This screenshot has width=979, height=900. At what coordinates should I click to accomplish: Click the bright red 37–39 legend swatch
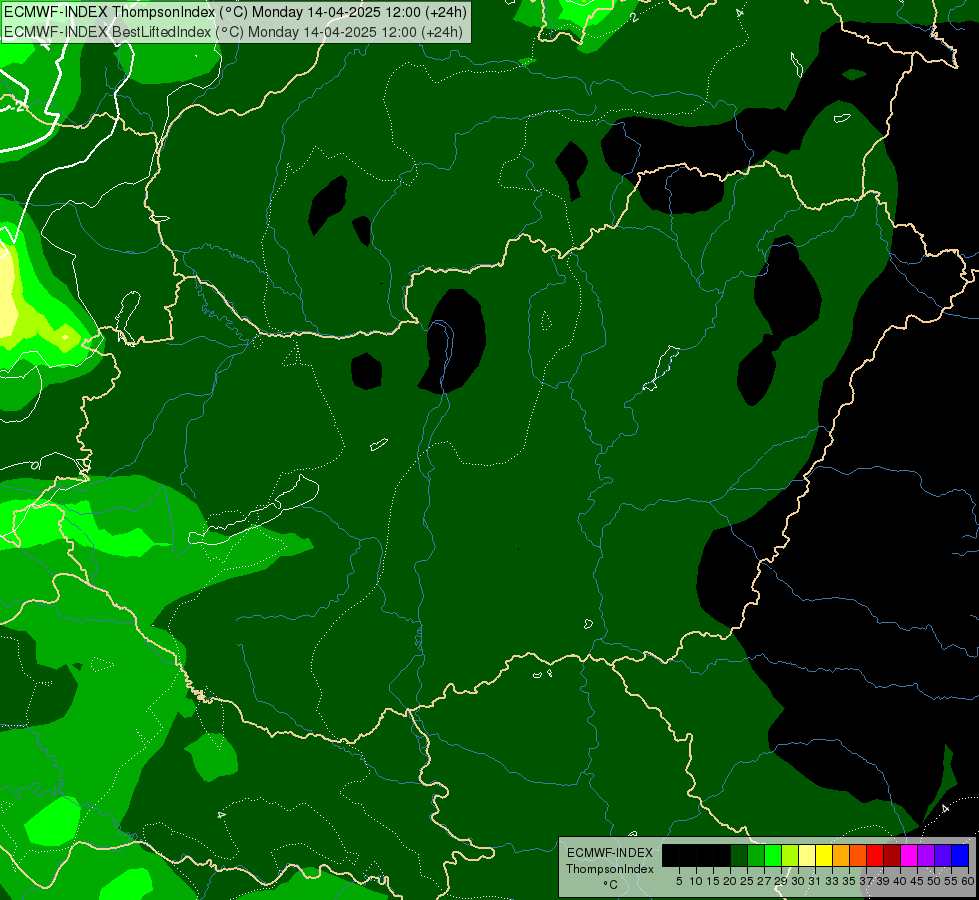point(875,855)
